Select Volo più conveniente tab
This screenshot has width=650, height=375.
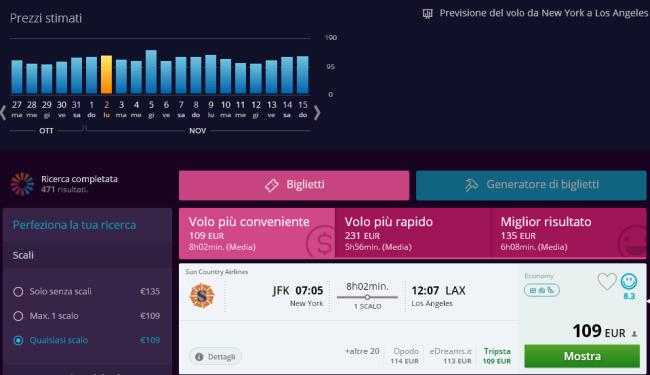[257, 233]
